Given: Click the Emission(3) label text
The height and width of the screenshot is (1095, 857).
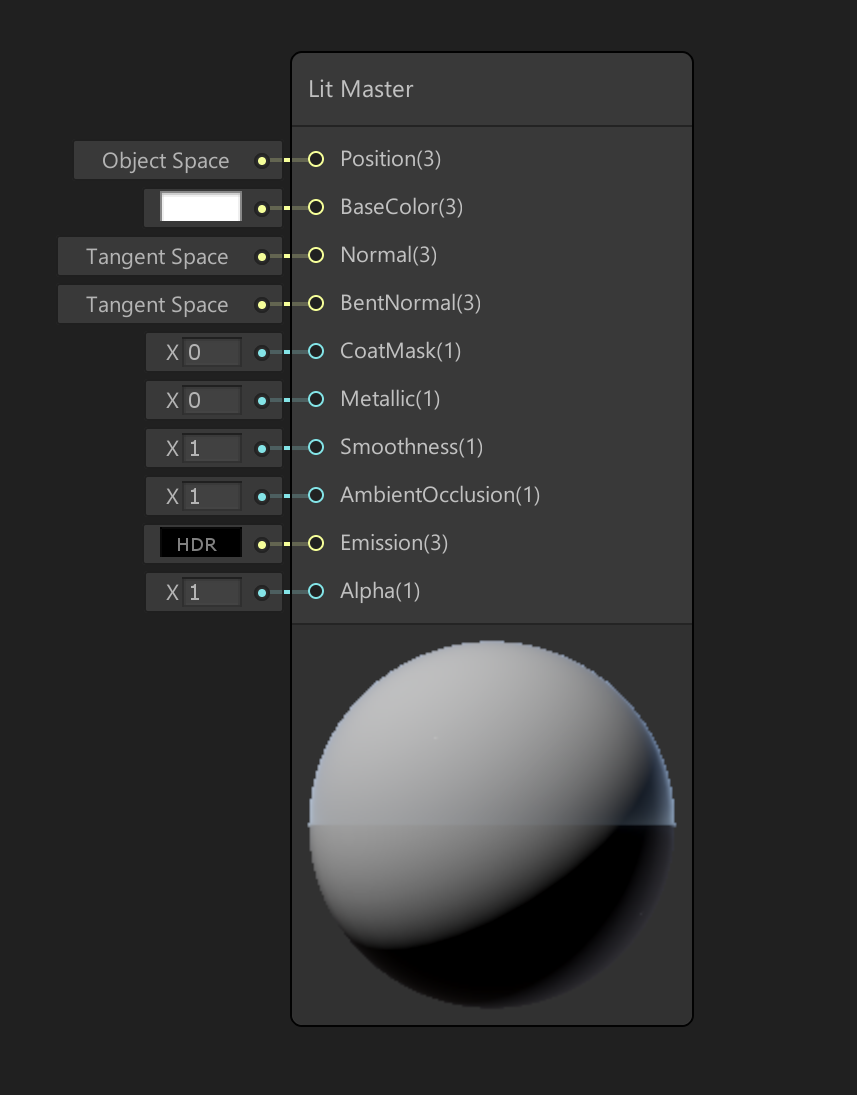Looking at the screenshot, I should click(394, 543).
